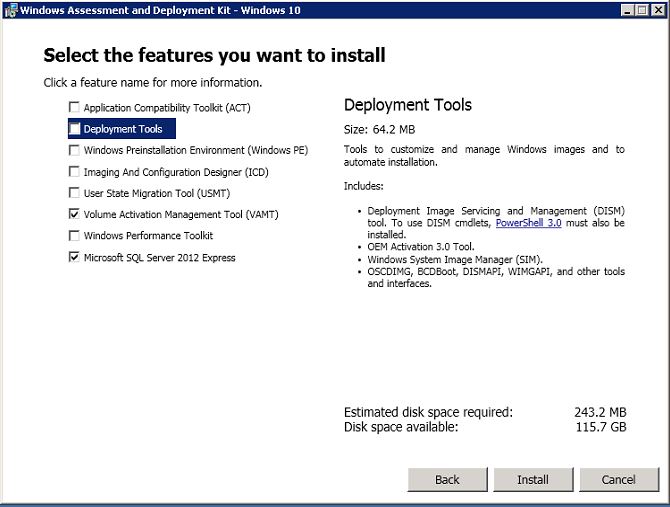
Task: Select the Deployment Tools feature label
Action: tap(123, 129)
